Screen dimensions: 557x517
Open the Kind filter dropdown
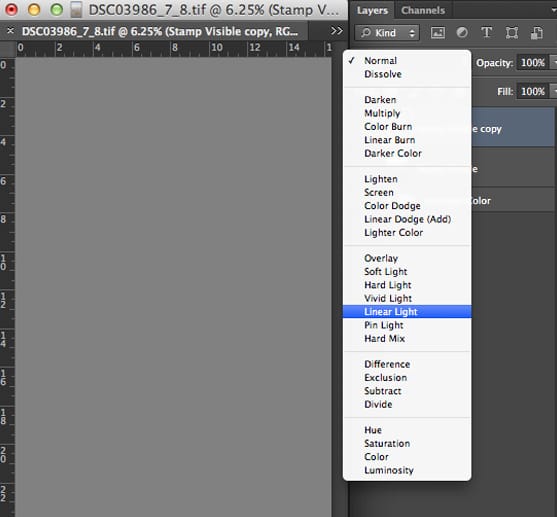tap(387, 33)
